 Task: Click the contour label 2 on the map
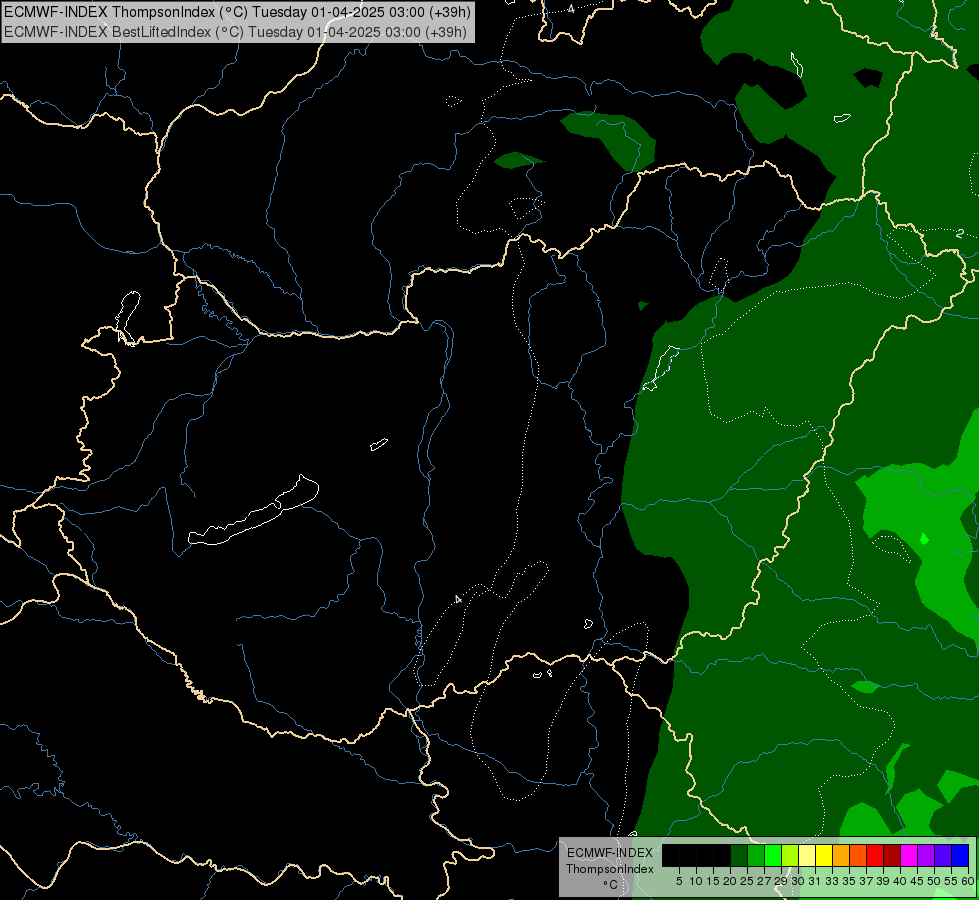[x=960, y=234]
